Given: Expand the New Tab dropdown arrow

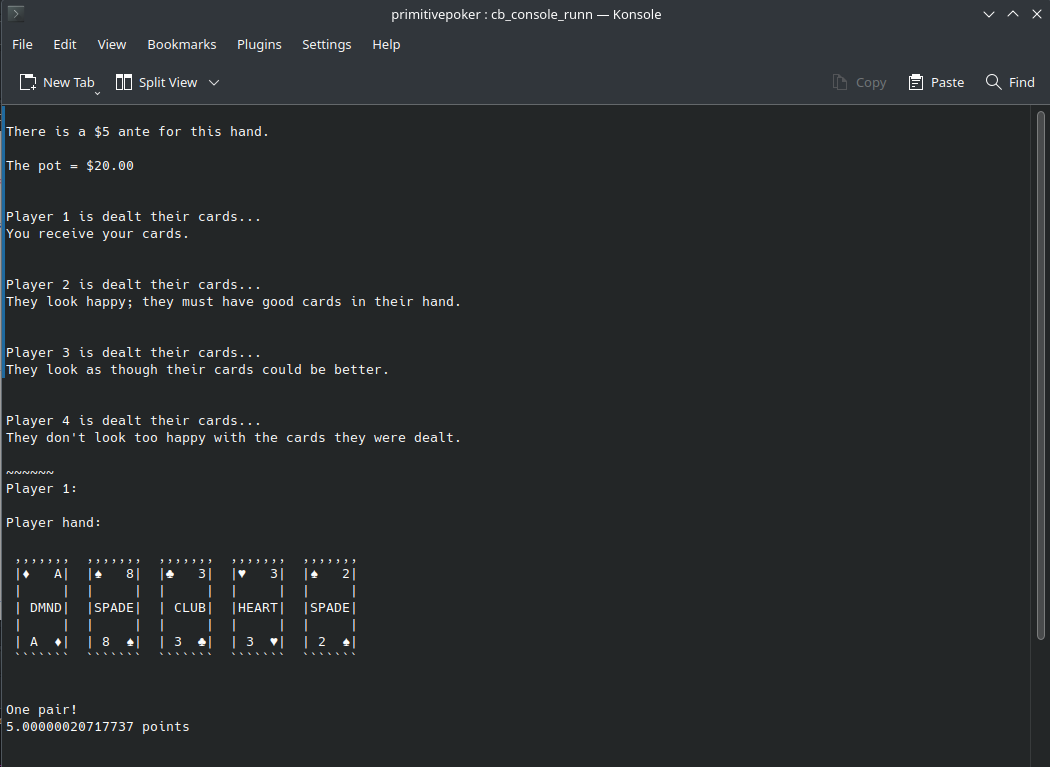Looking at the screenshot, I should click(x=97, y=93).
